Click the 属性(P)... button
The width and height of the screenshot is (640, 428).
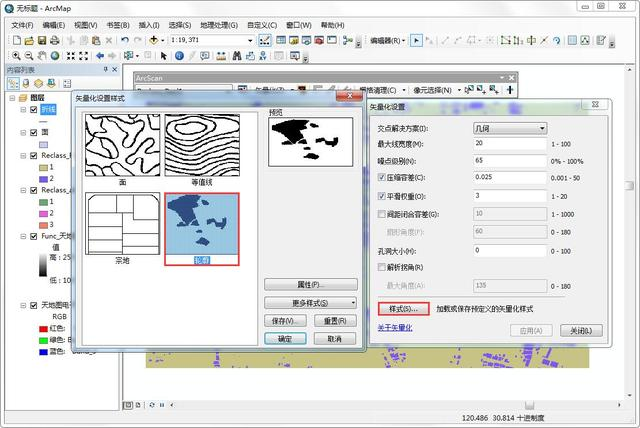point(311,284)
